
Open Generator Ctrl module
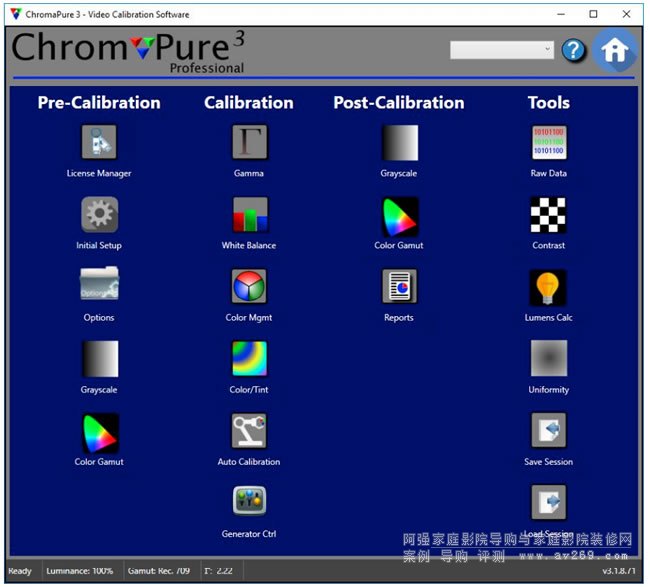pos(249,503)
